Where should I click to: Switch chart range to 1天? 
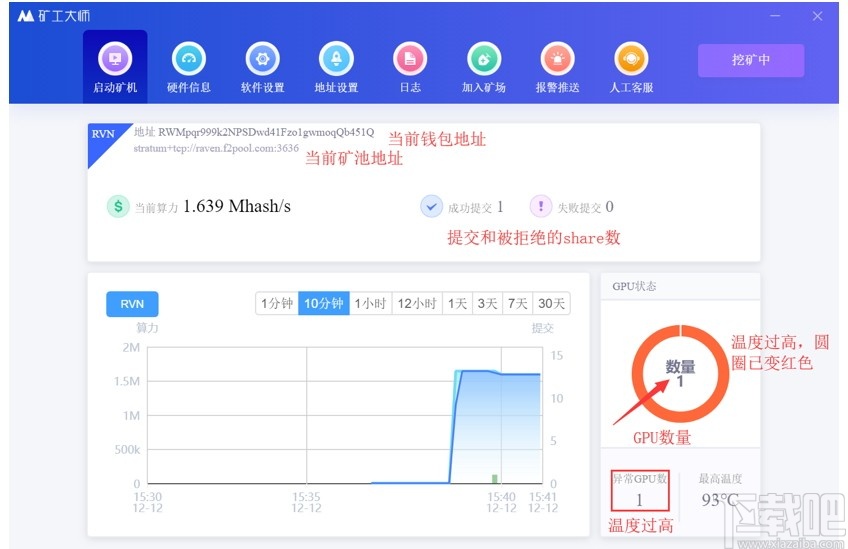(x=457, y=303)
